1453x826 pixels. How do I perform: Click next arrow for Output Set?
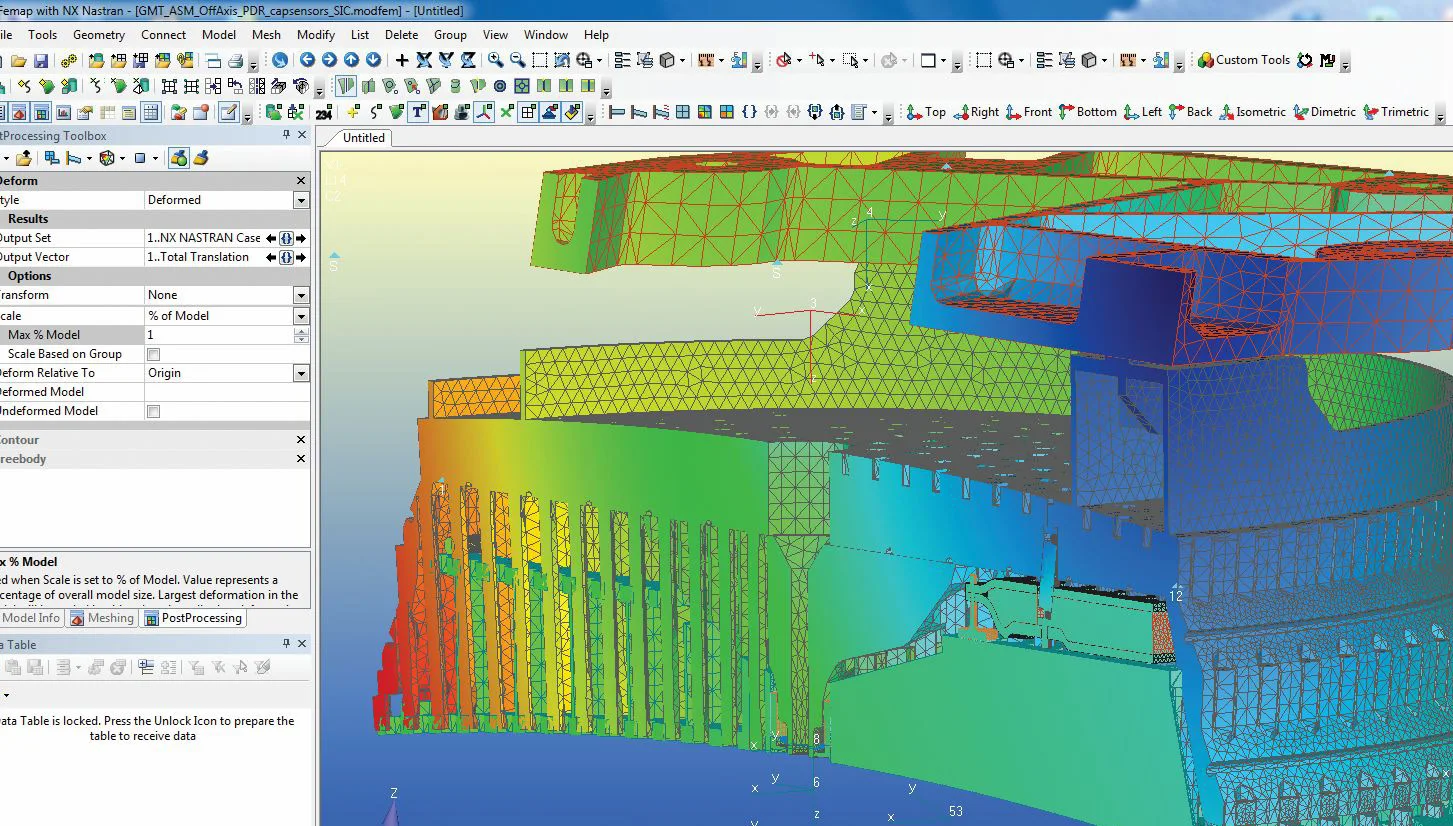301,238
